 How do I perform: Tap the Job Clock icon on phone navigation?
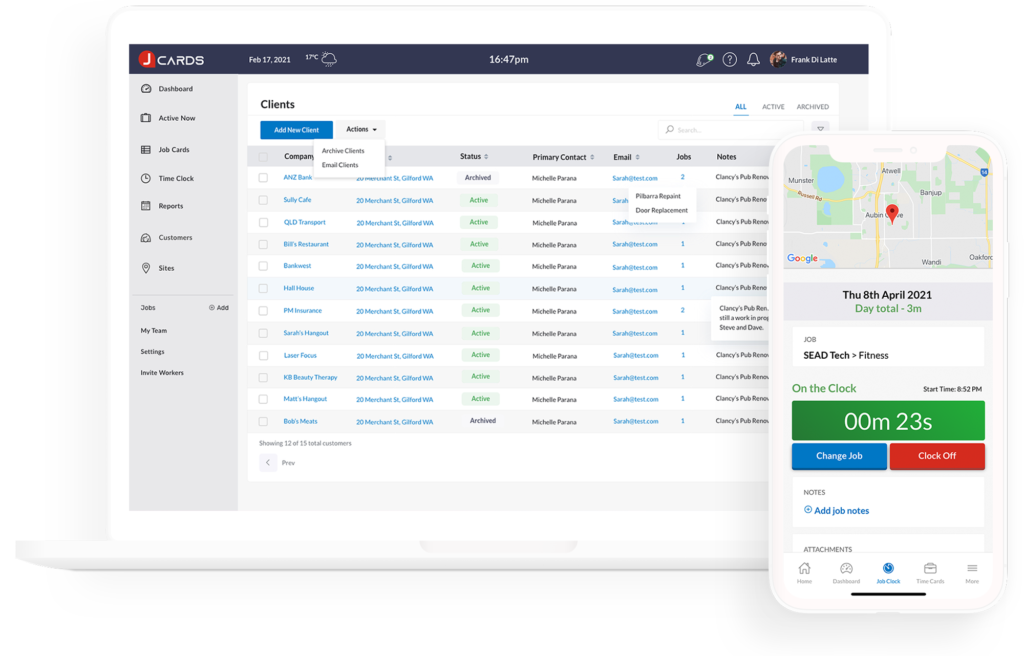[887, 571]
